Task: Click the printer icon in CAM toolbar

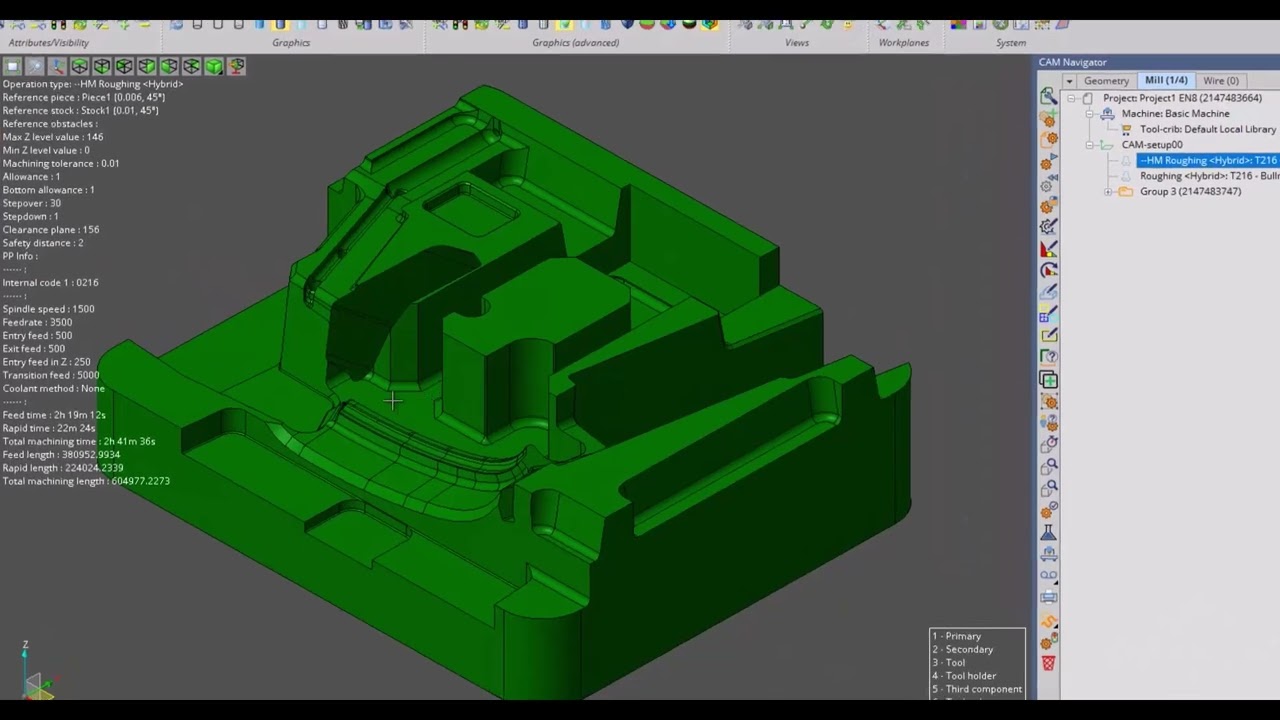Action: 1048,596
